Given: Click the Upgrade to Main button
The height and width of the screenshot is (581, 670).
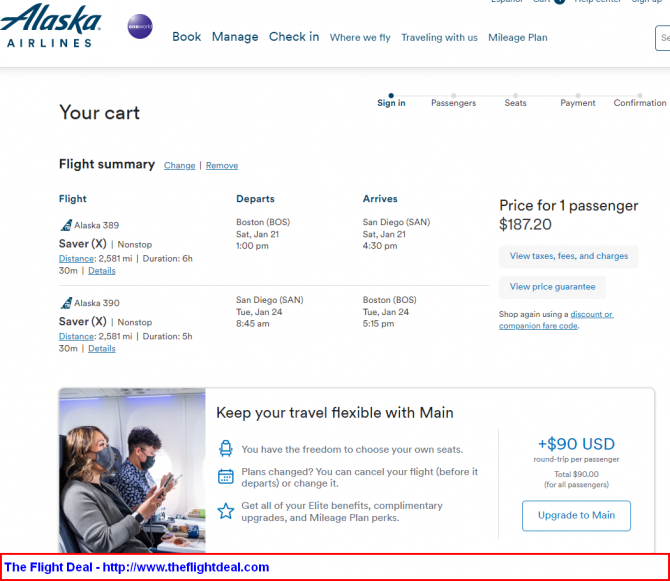Looking at the screenshot, I should (576, 515).
